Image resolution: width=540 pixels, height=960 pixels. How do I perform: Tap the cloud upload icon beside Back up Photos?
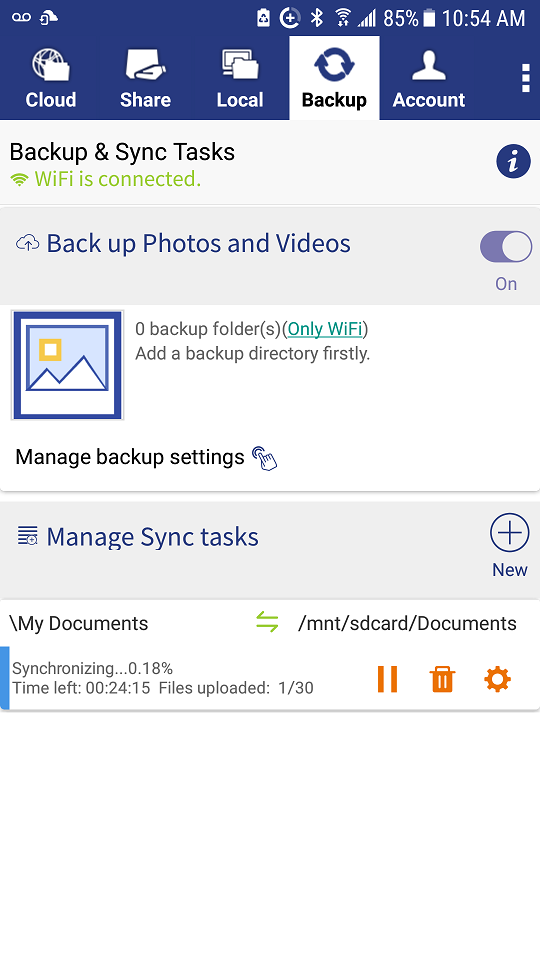point(28,243)
